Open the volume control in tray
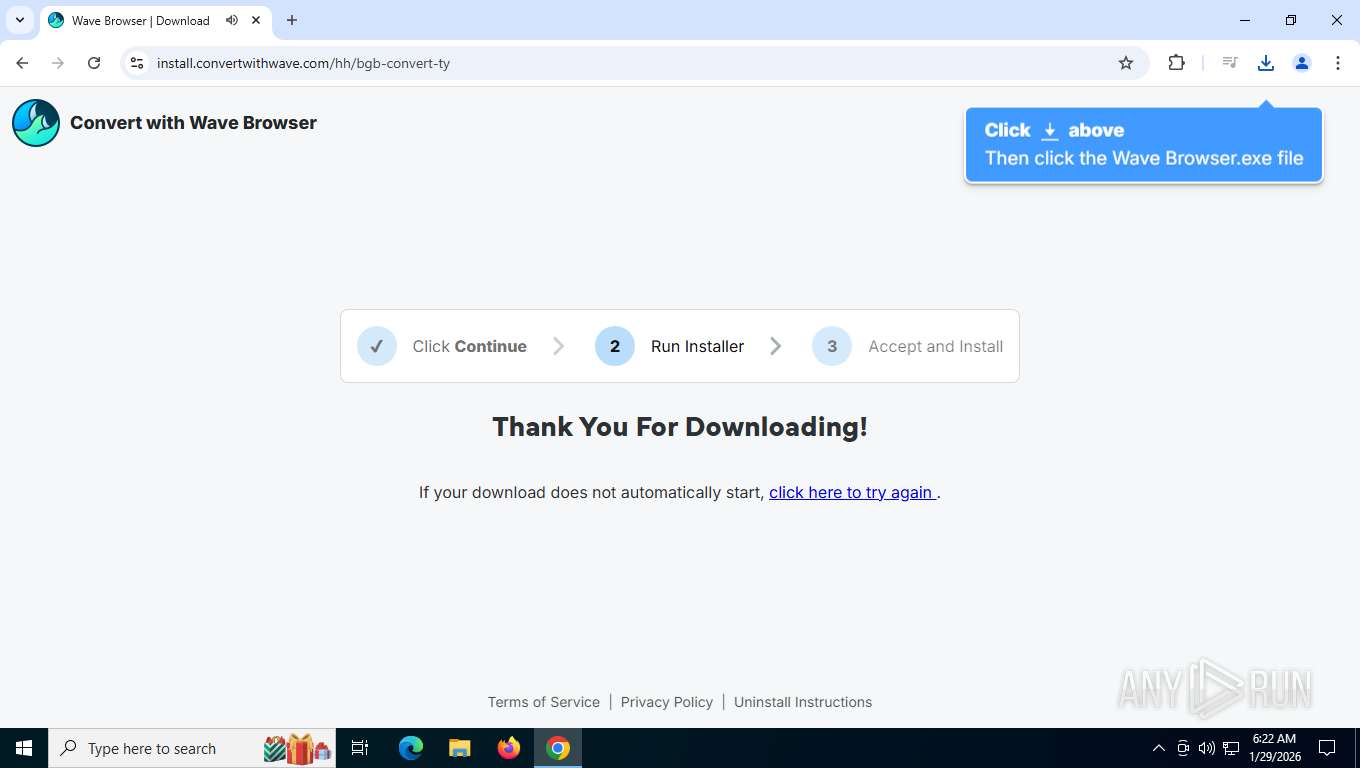The width and height of the screenshot is (1360, 768). 1207,748
